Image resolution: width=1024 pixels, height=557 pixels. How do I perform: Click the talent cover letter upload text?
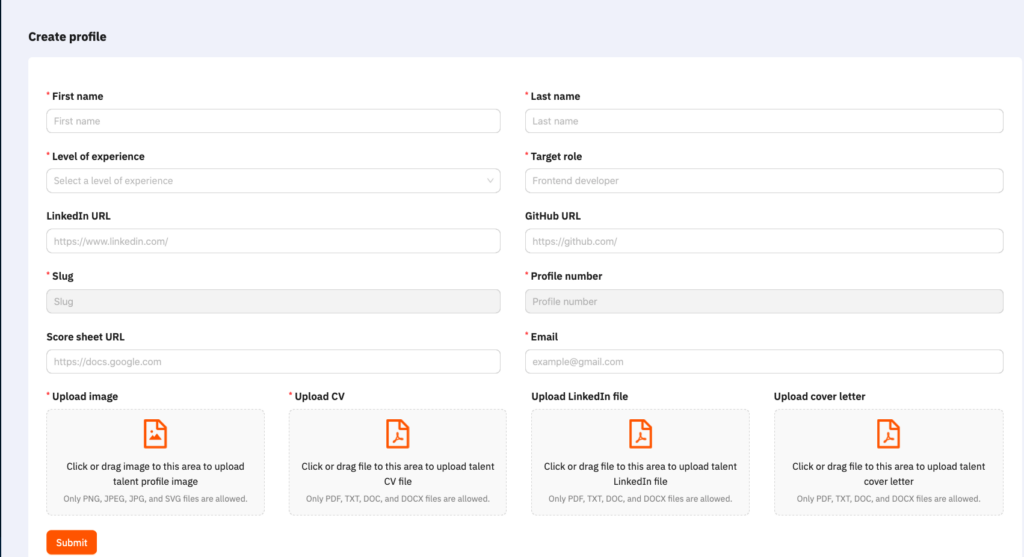pyautogui.click(x=888, y=474)
